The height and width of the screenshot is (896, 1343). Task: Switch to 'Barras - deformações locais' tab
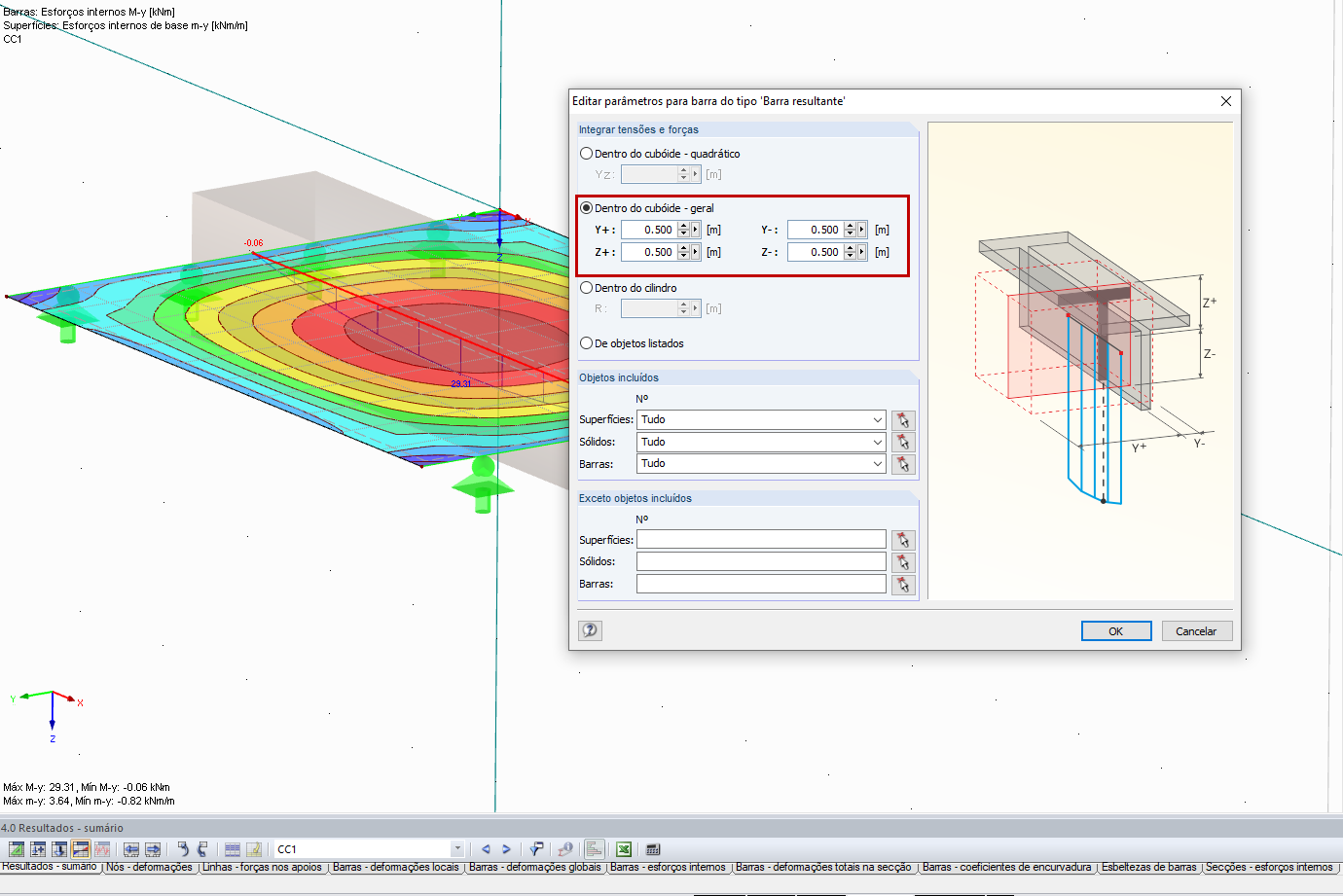[395, 867]
